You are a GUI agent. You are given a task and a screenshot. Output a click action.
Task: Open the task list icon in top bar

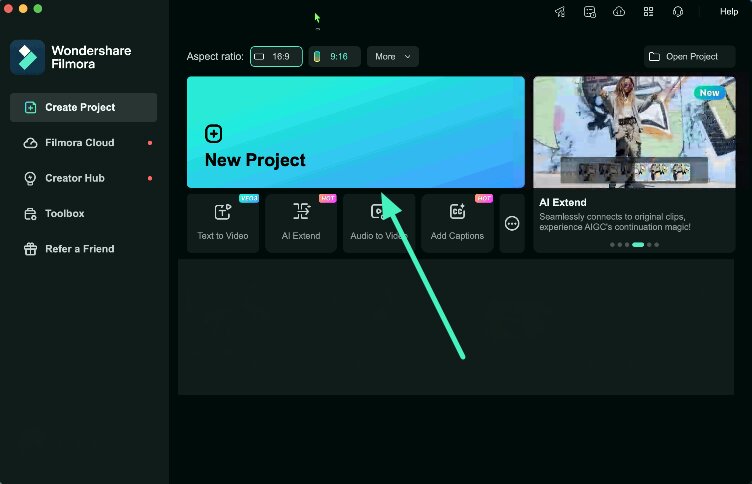point(589,12)
